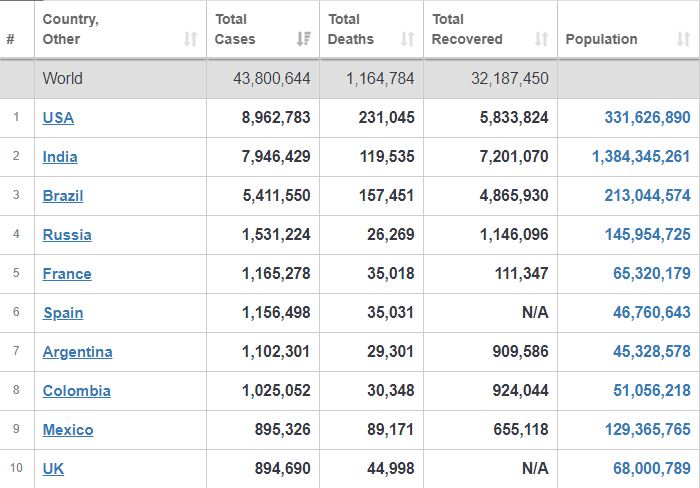This screenshot has width=700, height=488.
Task: Sort table by Population arrows
Action: 683,39
